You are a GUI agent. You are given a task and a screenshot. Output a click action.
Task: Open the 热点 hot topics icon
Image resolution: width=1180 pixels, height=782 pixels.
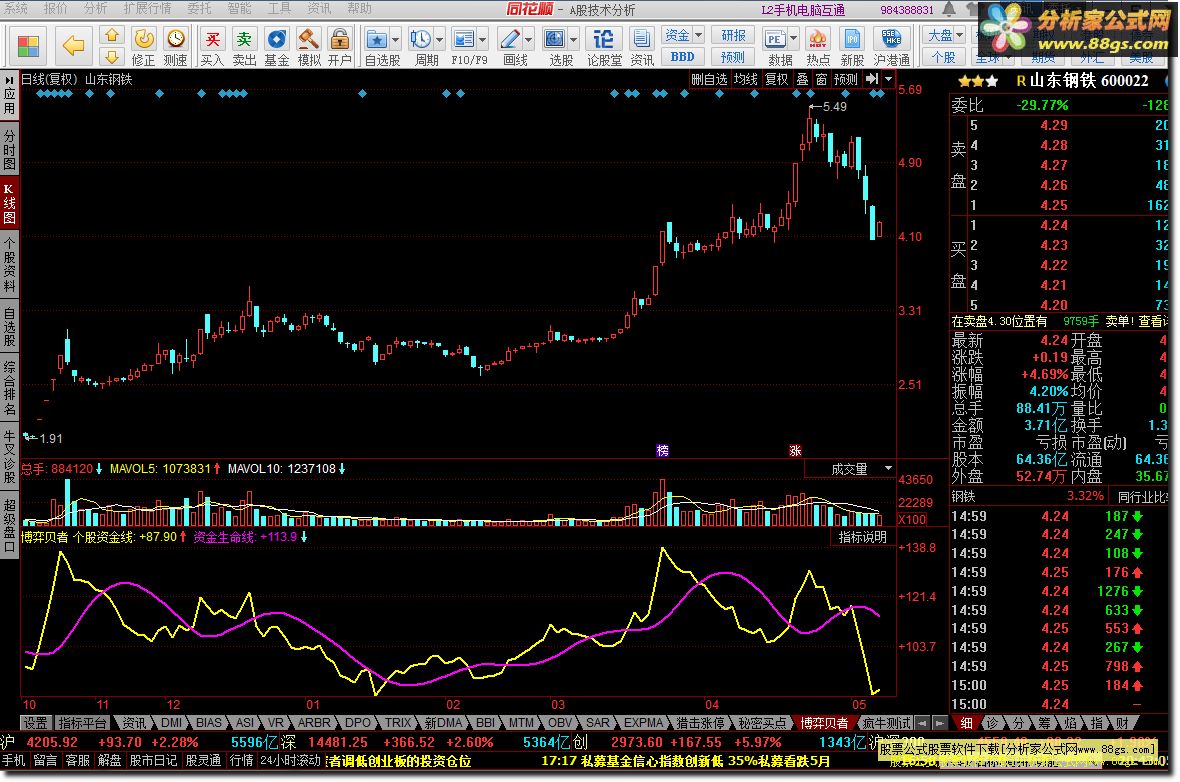[x=817, y=47]
